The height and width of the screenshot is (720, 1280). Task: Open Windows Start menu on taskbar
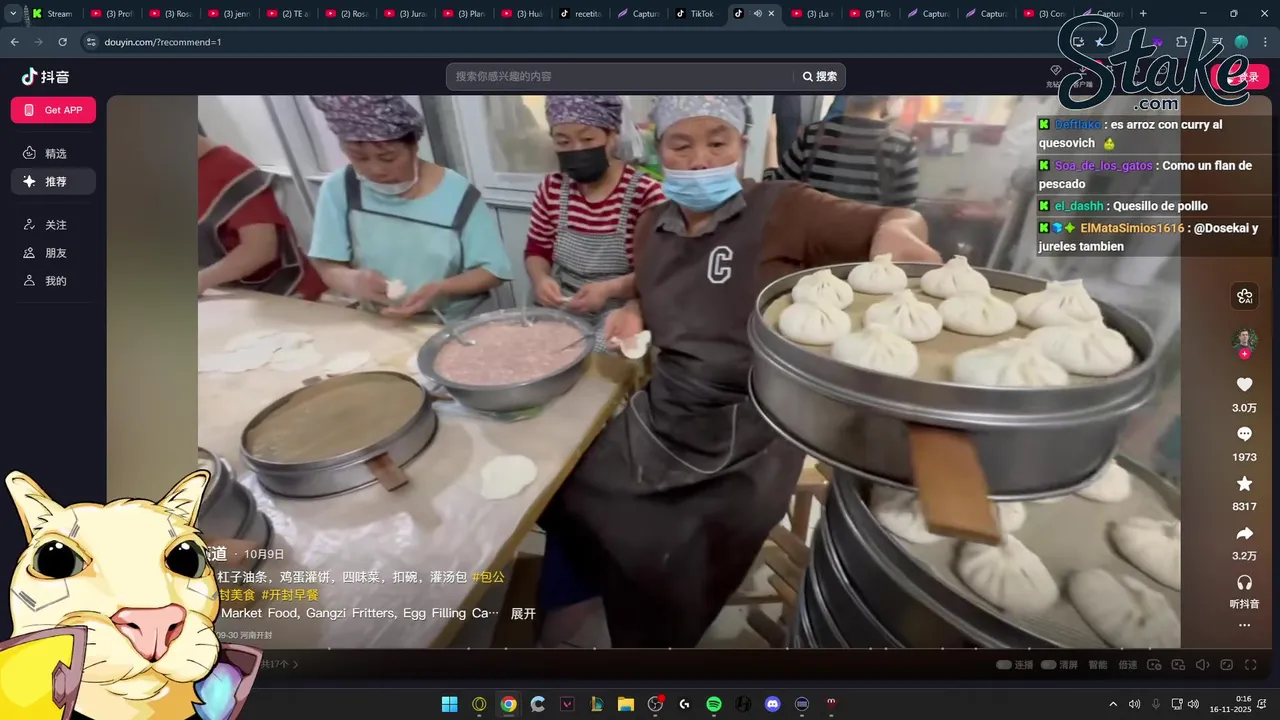pos(450,704)
